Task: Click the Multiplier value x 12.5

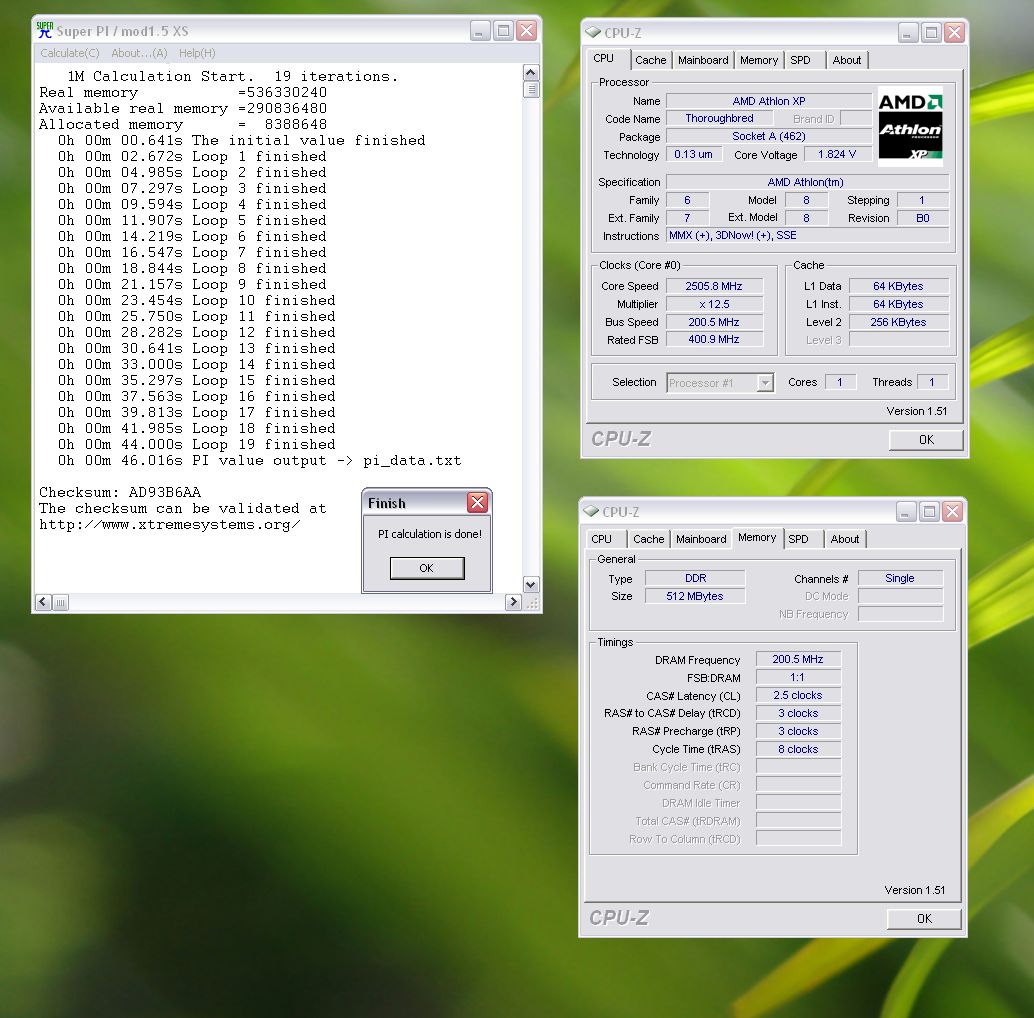Action: coord(714,304)
